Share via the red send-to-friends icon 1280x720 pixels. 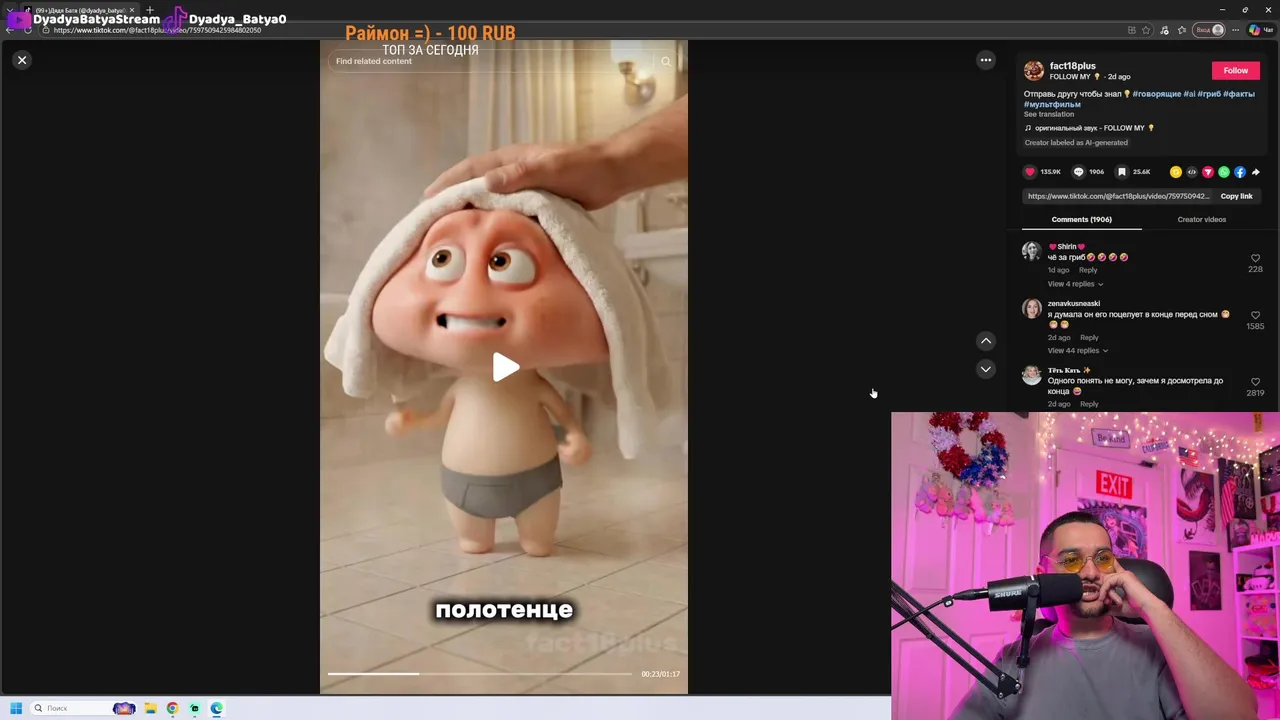coord(1208,172)
